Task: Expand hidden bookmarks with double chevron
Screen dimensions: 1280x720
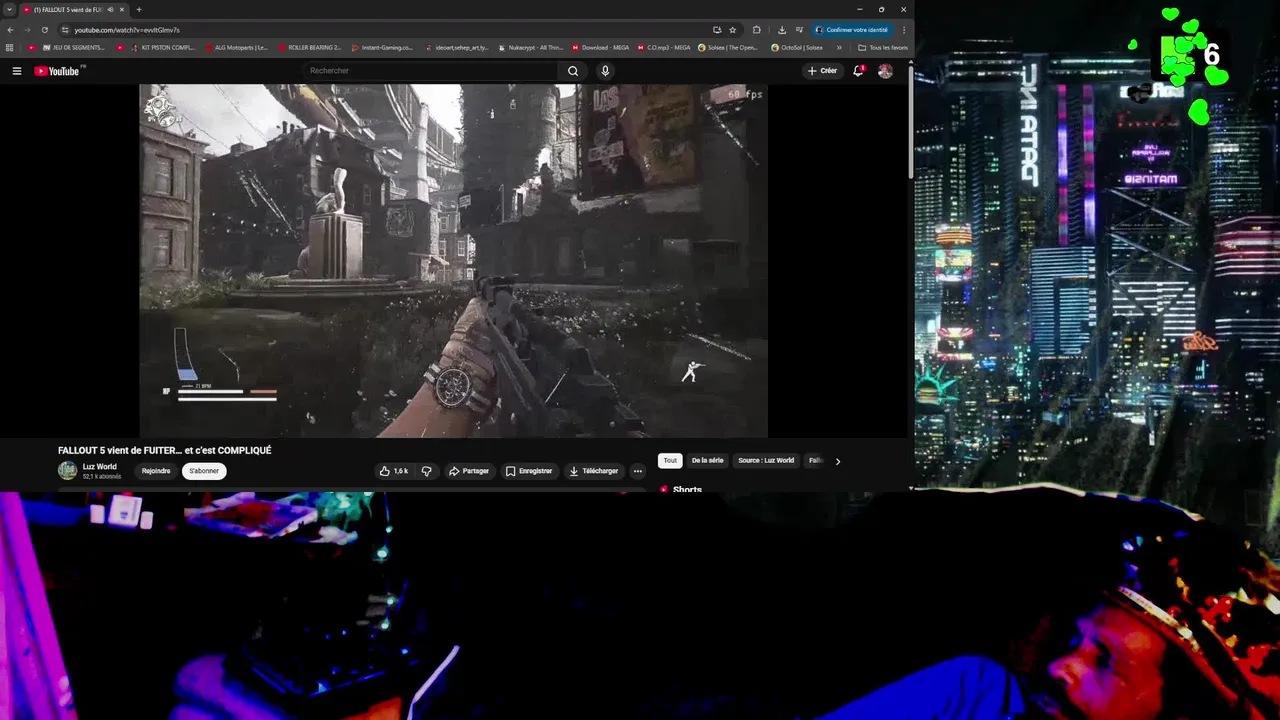Action: point(839,48)
